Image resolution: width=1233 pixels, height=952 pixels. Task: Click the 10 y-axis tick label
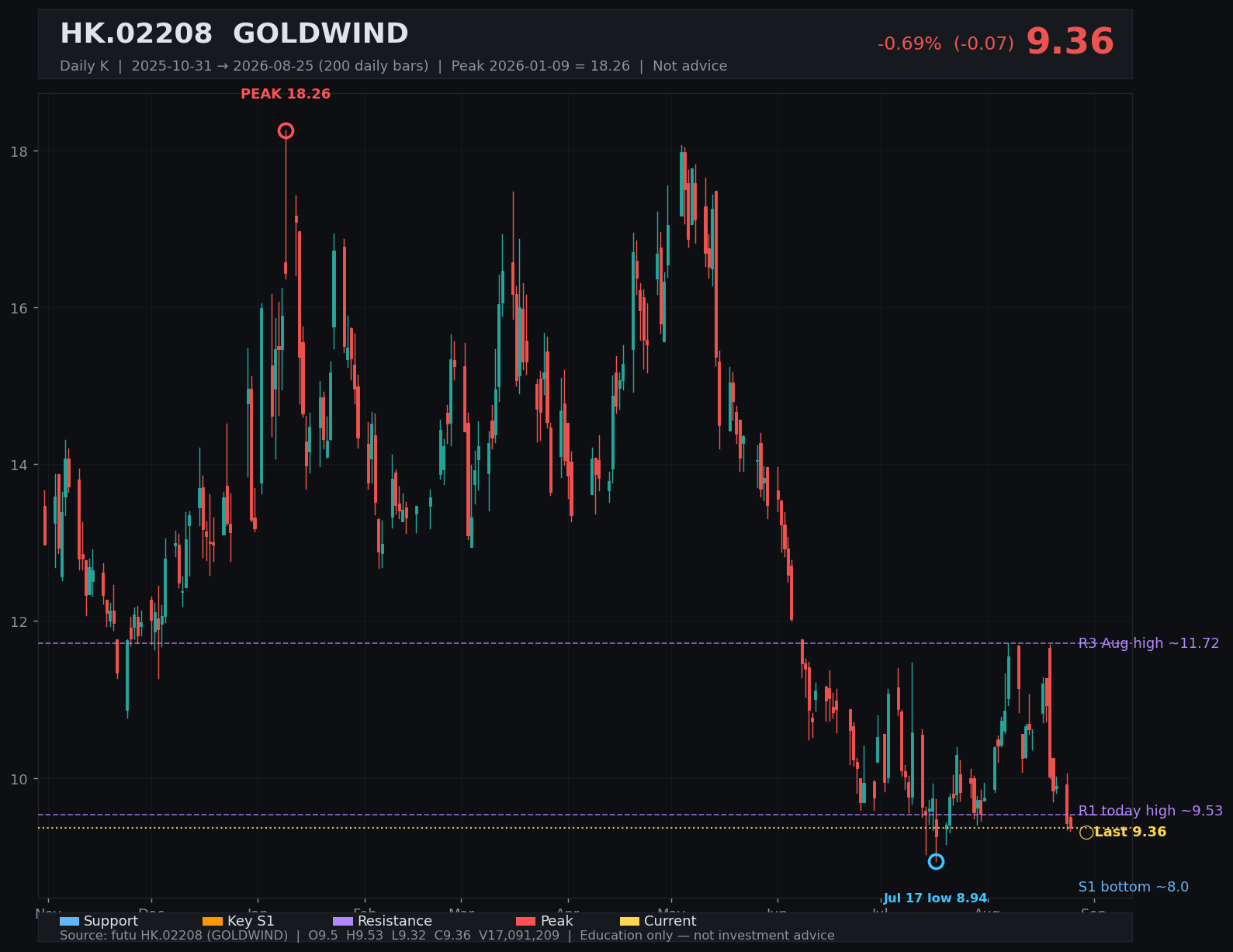point(19,779)
